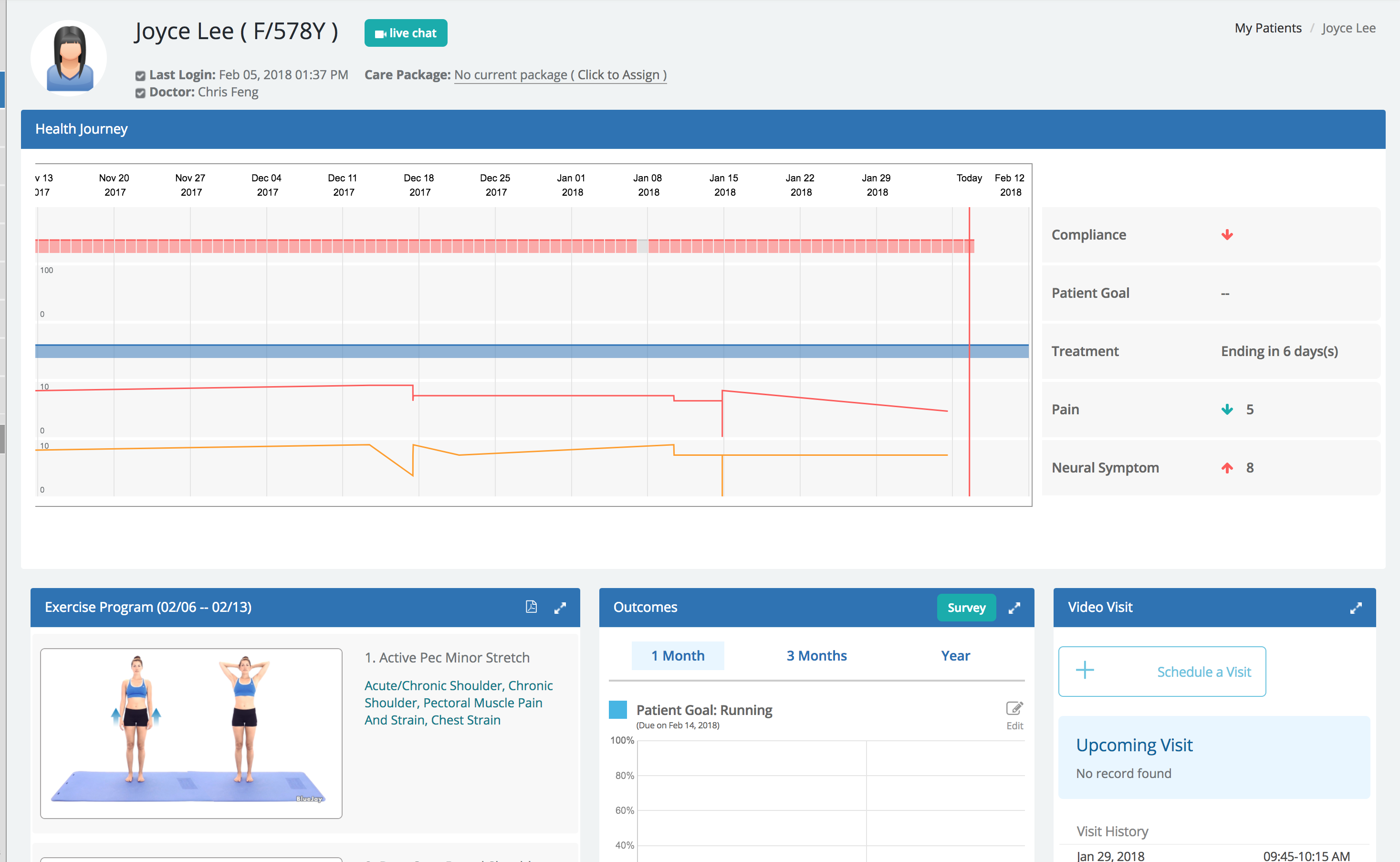The width and height of the screenshot is (1400, 862).
Task: Expand the Video Visit panel
Action: (x=1356, y=608)
